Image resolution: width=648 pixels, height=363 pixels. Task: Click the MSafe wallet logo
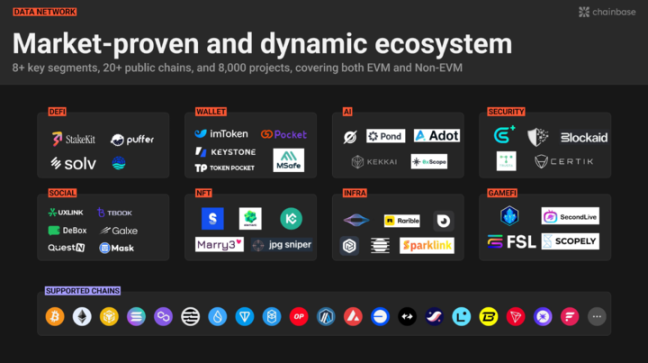coord(288,160)
